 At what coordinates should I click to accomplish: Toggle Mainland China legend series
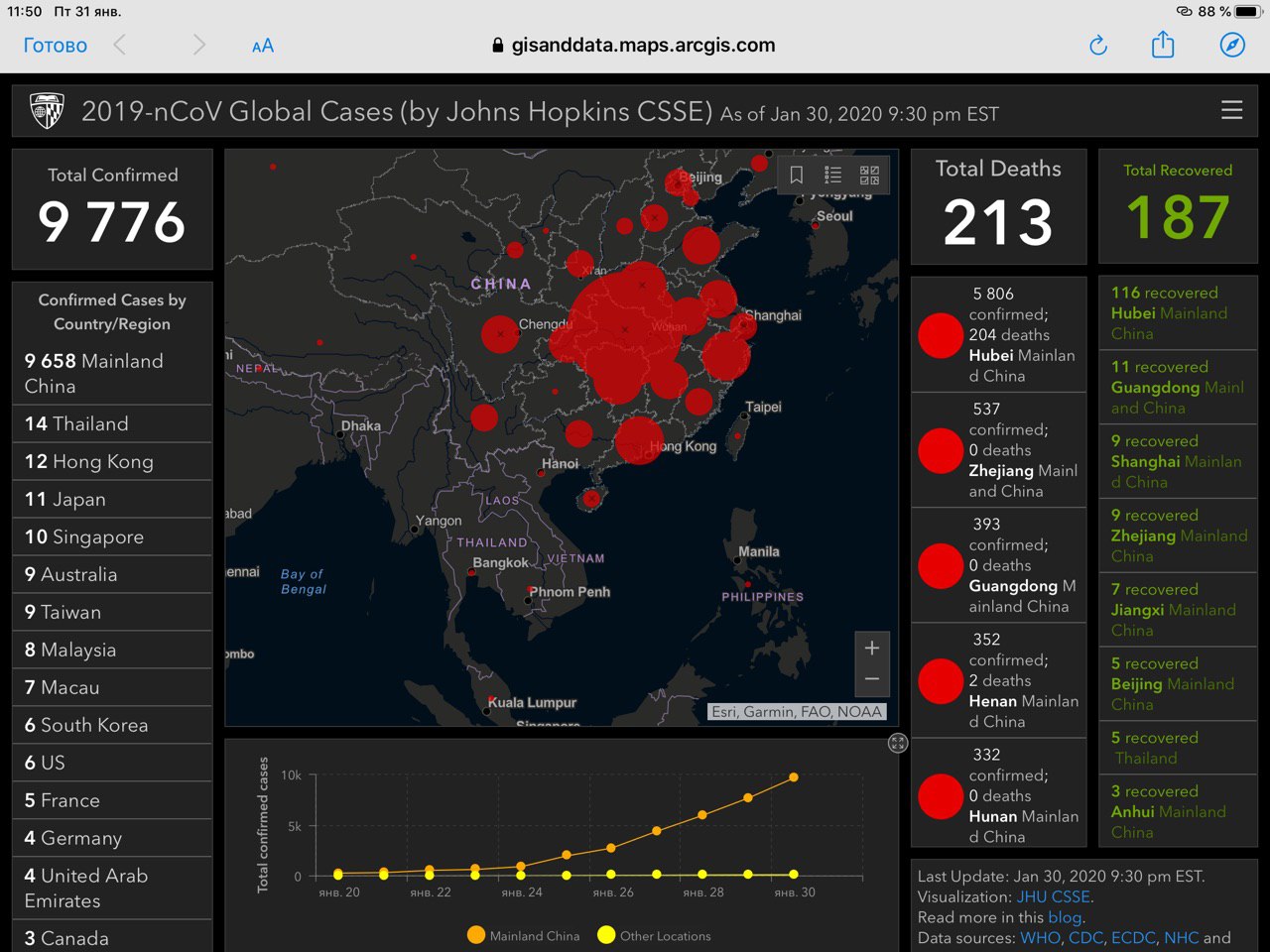(523, 935)
